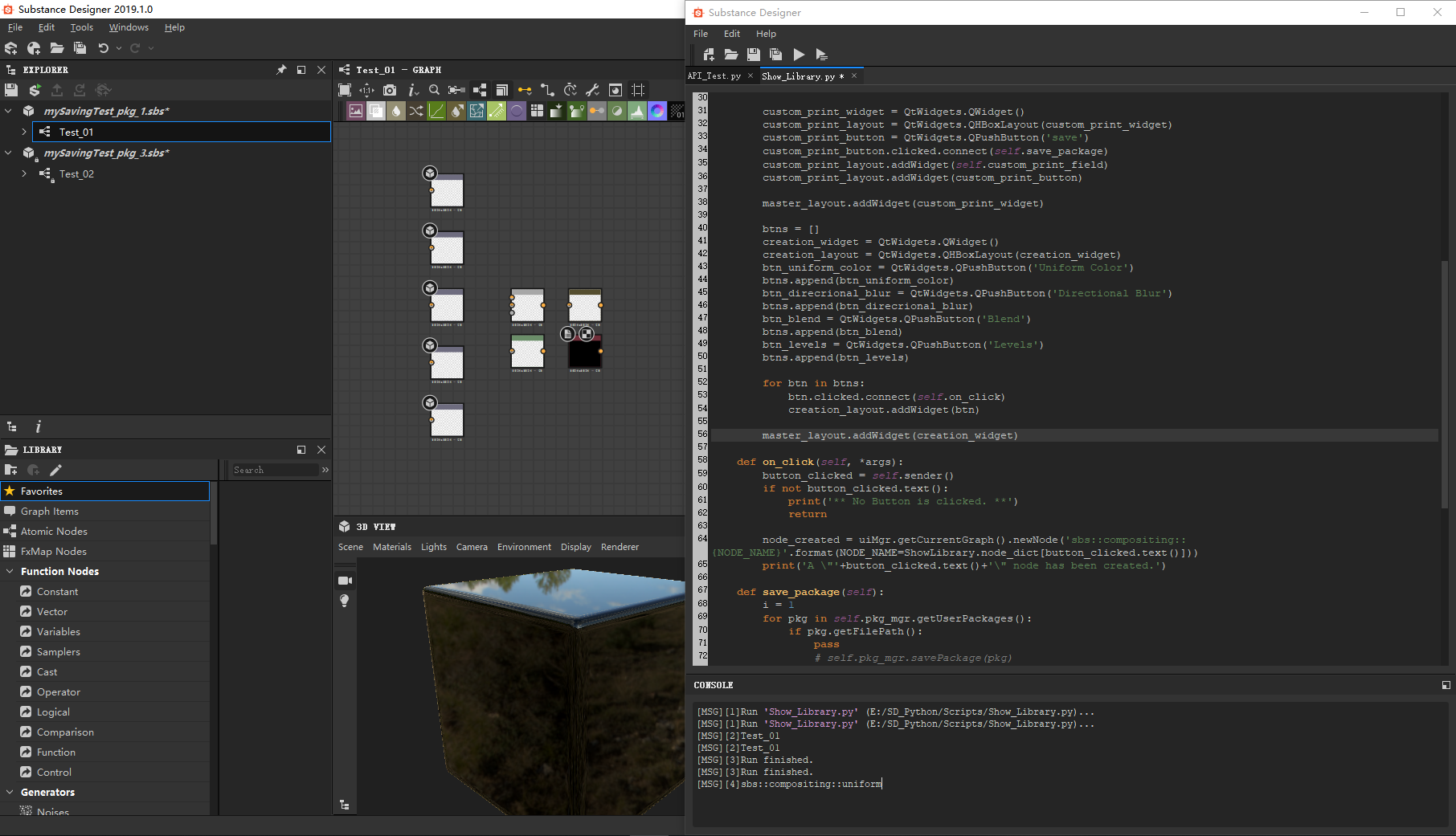Open Materials menu in 3D View
The width and height of the screenshot is (1456, 836).
coord(391,547)
